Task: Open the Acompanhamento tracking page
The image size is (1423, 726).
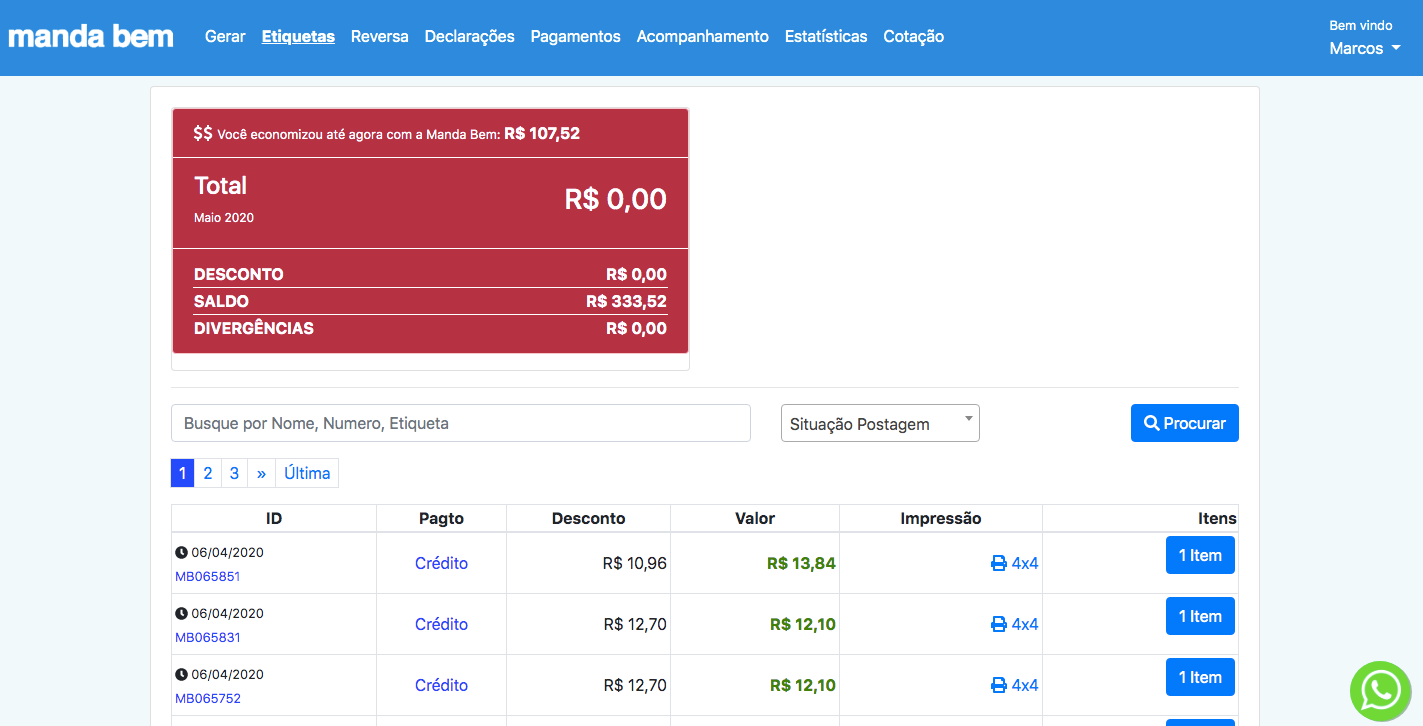Action: click(702, 37)
